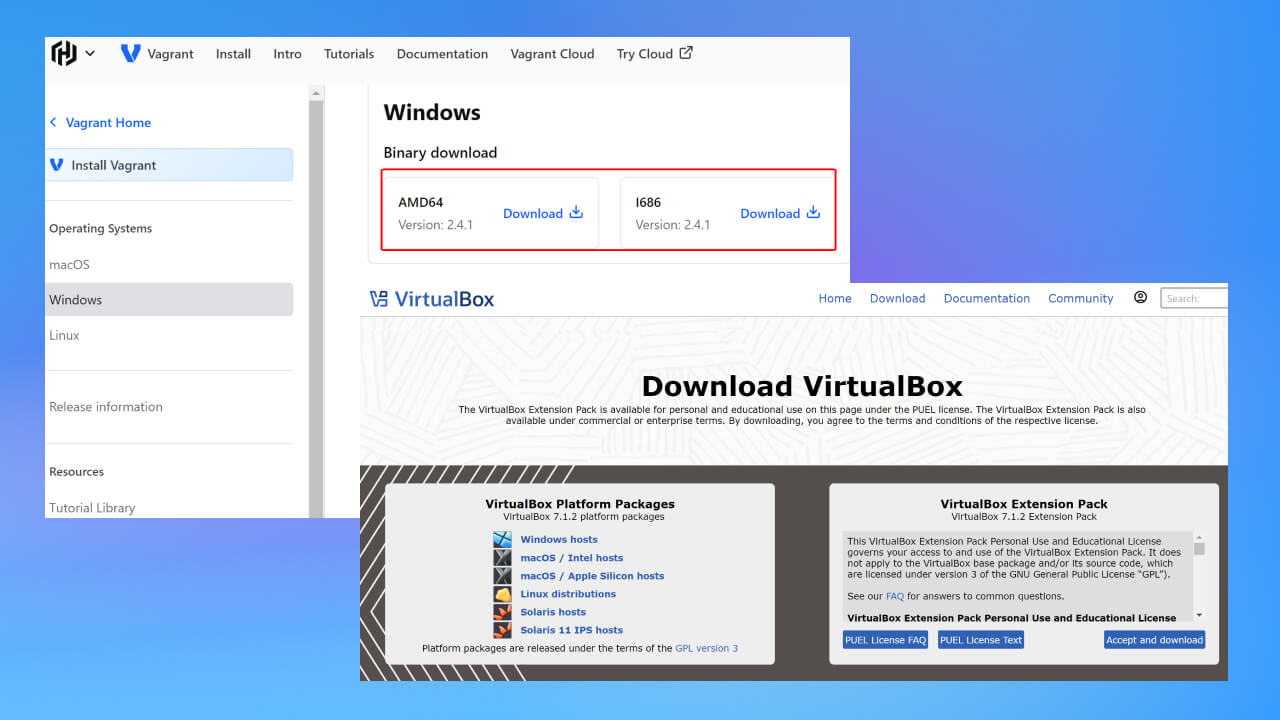Click the VirtualBox logo

tap(432, 298)
